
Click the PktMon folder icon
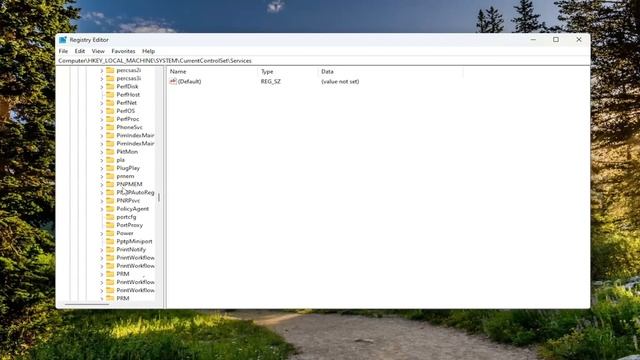pyautogui.click(x=110, y=151)
